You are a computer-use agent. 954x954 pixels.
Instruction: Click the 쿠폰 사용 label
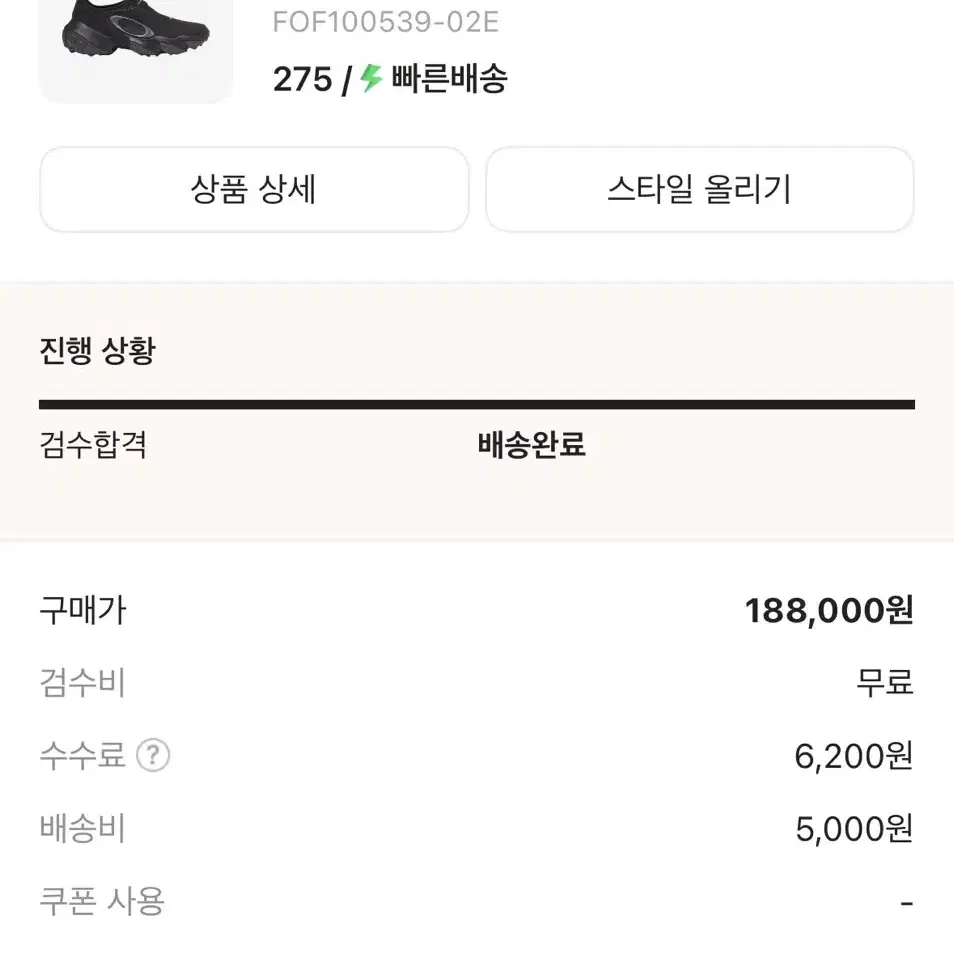pos(102,902)
